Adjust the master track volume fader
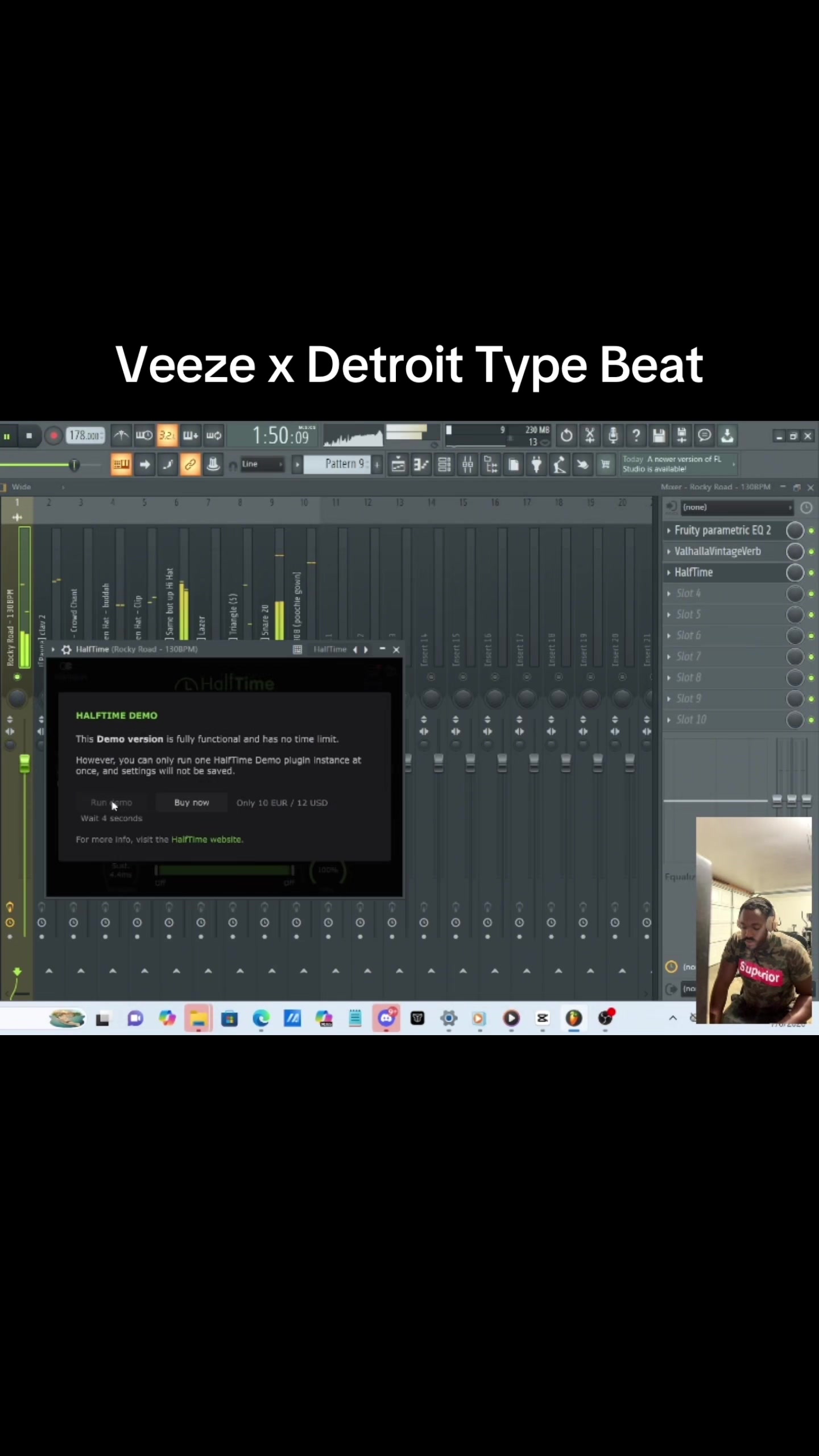Image resolution: width=819 pixels, height=1456 pixels. (x=24, y=763)
